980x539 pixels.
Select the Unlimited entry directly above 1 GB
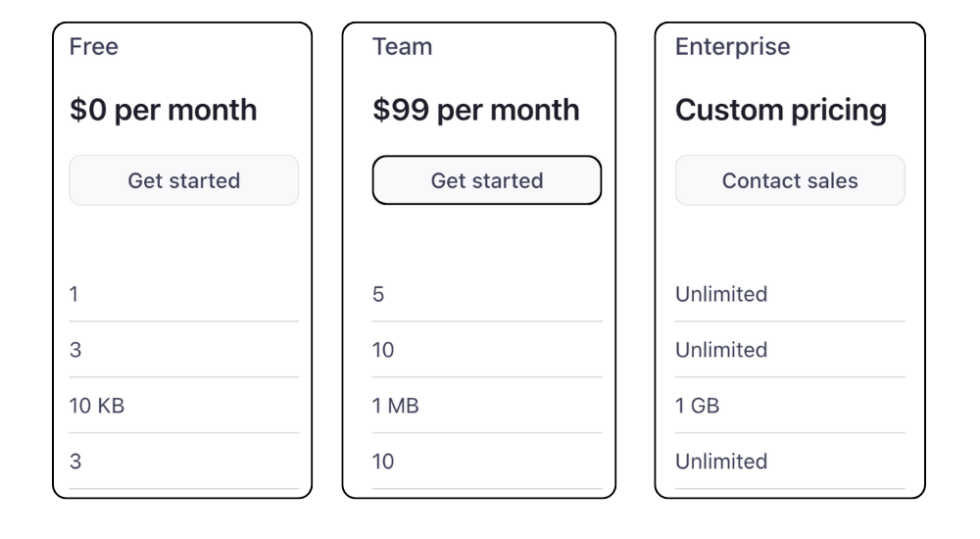721,351
